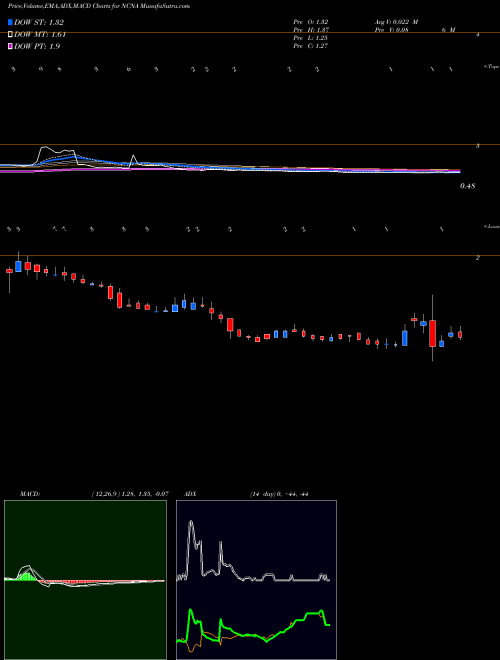
Task: Click the chart title mentioning MunafaSutra.com
Action: coord(99,6)
